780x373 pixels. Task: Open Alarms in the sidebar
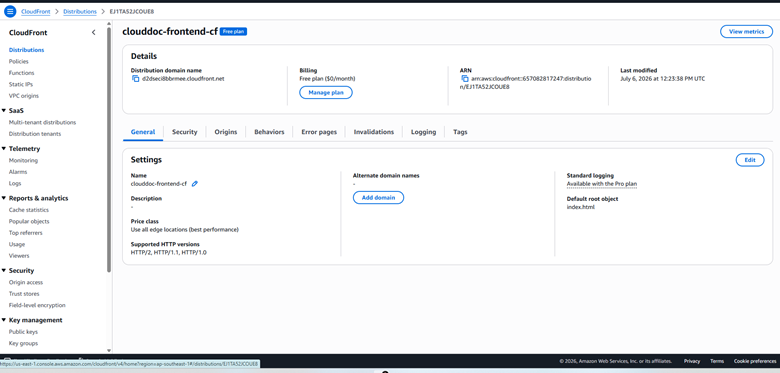click(x=18, y=172)
